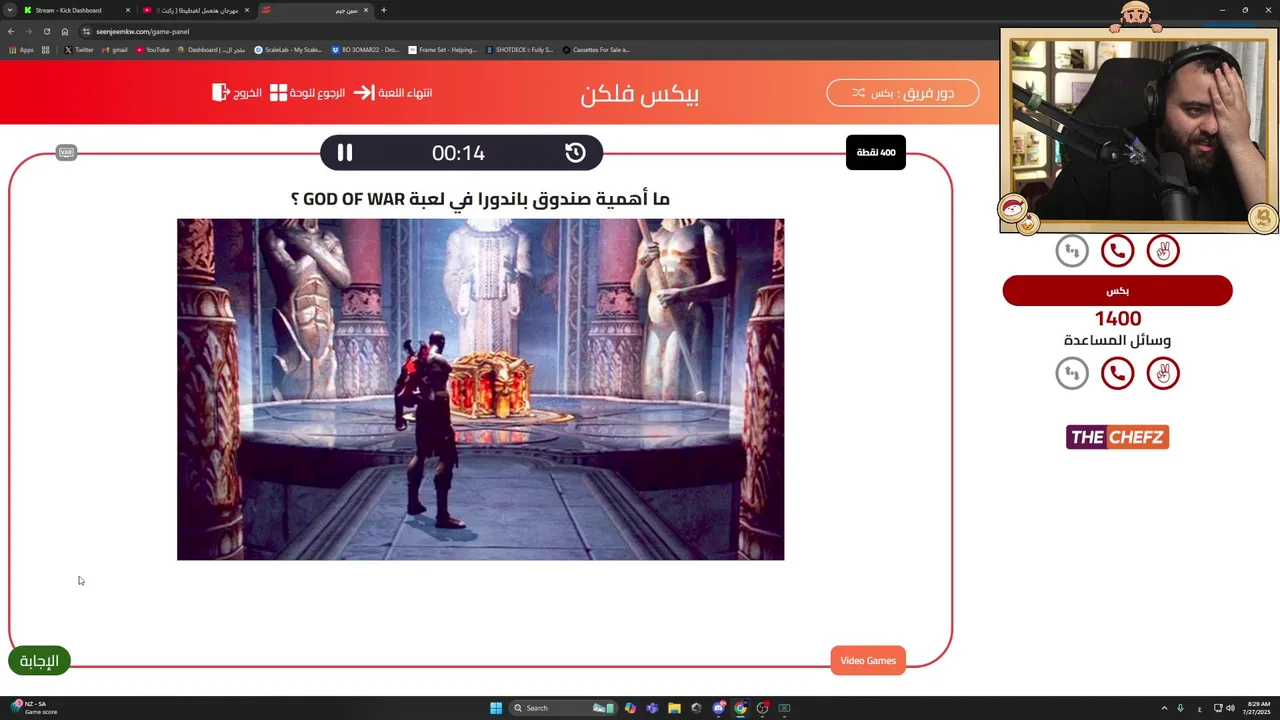Click the phone call lifeline above the بكس banner
Screen dimensions: 1280x720
click(x=1117, y=251)
